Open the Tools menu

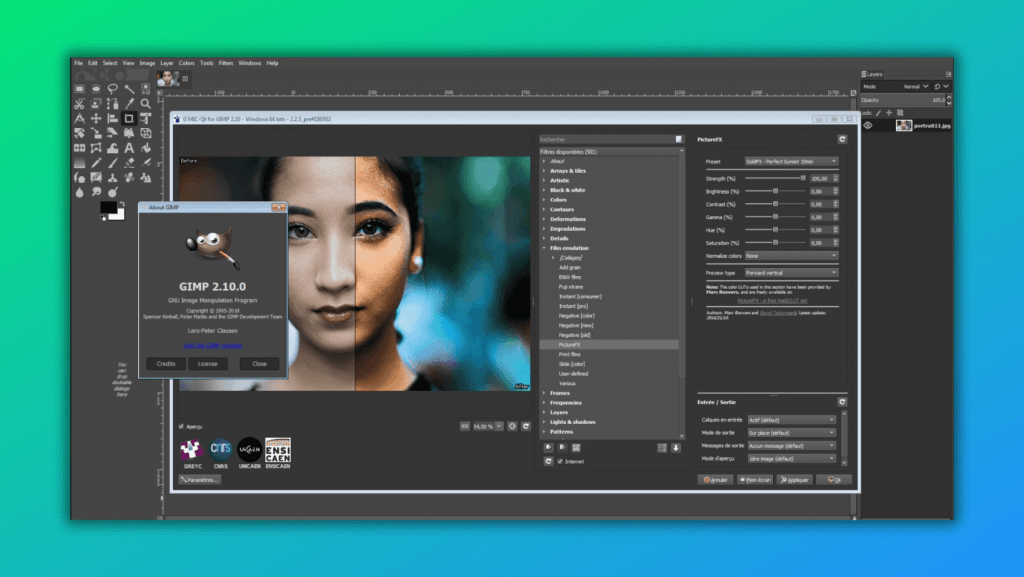pyautogui.click(x=206, y=63)
